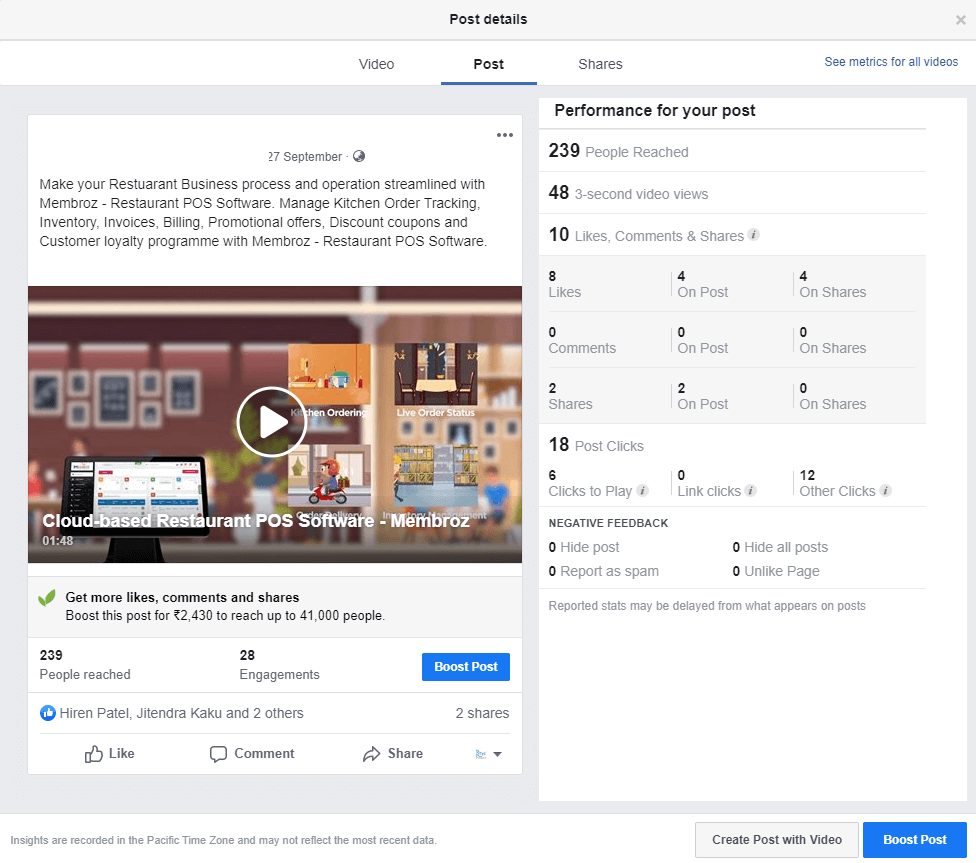The height and width of the screenshot is (863, 976).
Task: Click the 2 Shares stat
Action: [570, 396]
